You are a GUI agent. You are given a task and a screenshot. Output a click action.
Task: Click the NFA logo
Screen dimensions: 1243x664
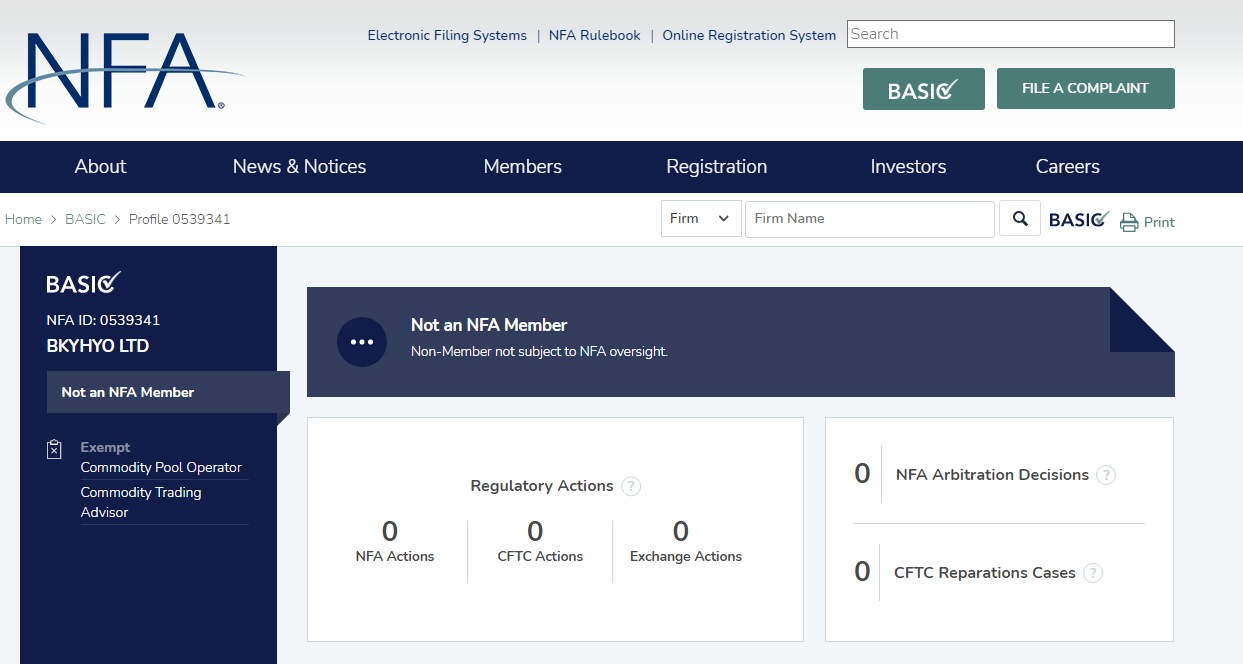click(x=124, y=77)
